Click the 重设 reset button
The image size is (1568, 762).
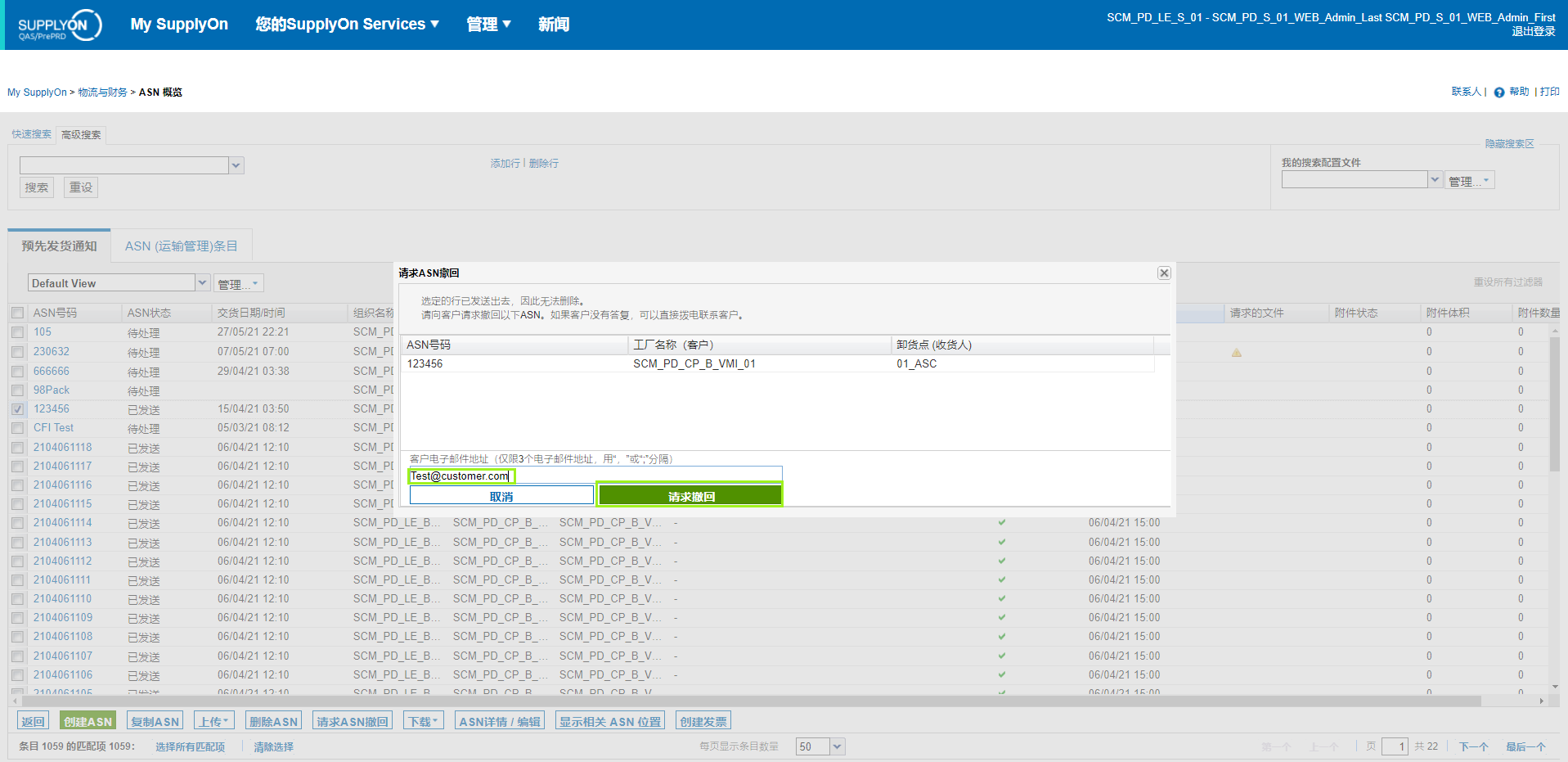[81, 187]
